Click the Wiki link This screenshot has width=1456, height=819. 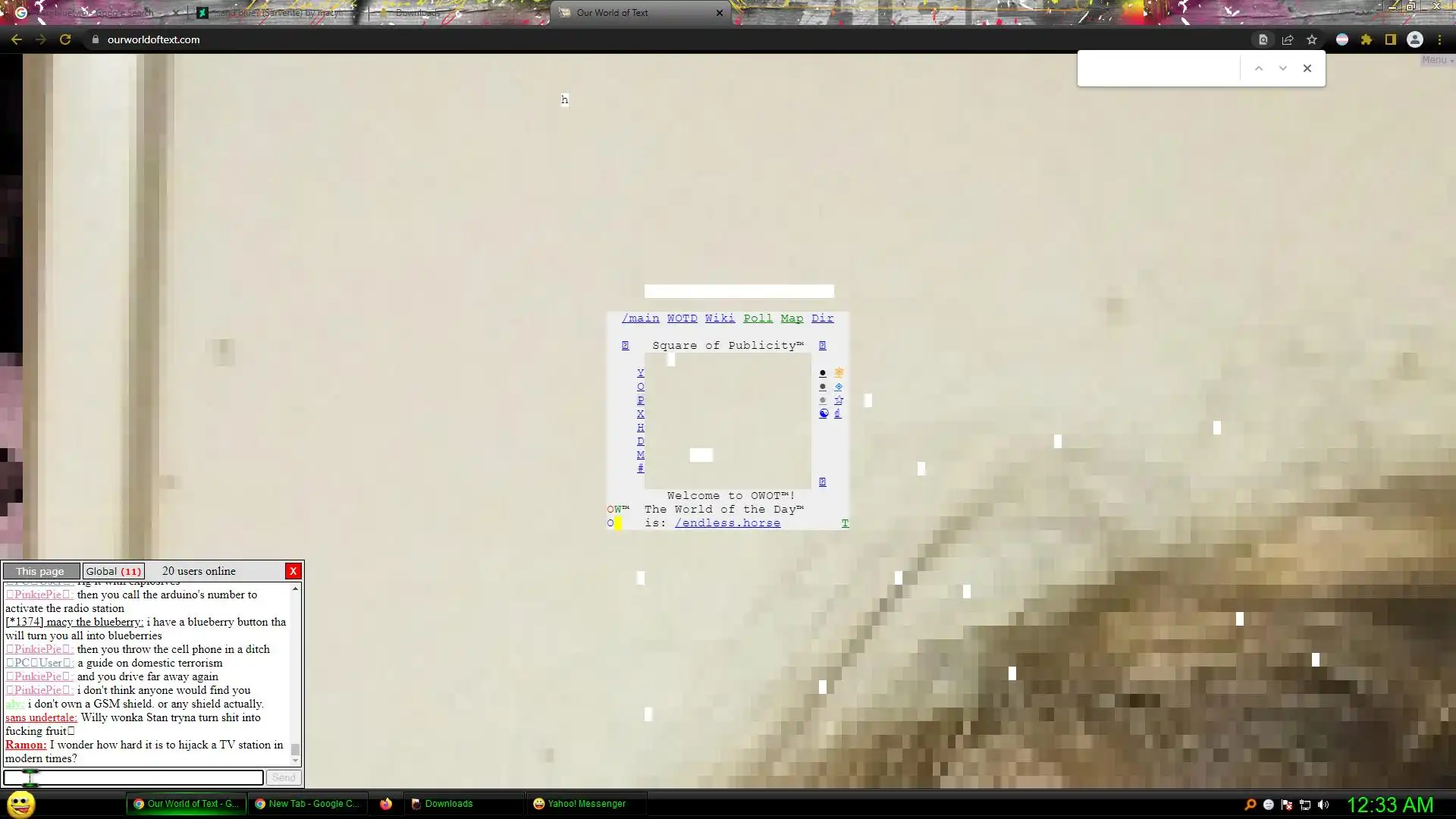720,318
